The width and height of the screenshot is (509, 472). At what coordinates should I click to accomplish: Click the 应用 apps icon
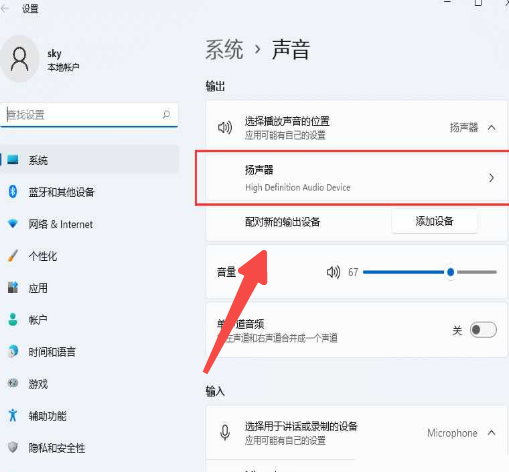tap(13, 287)
